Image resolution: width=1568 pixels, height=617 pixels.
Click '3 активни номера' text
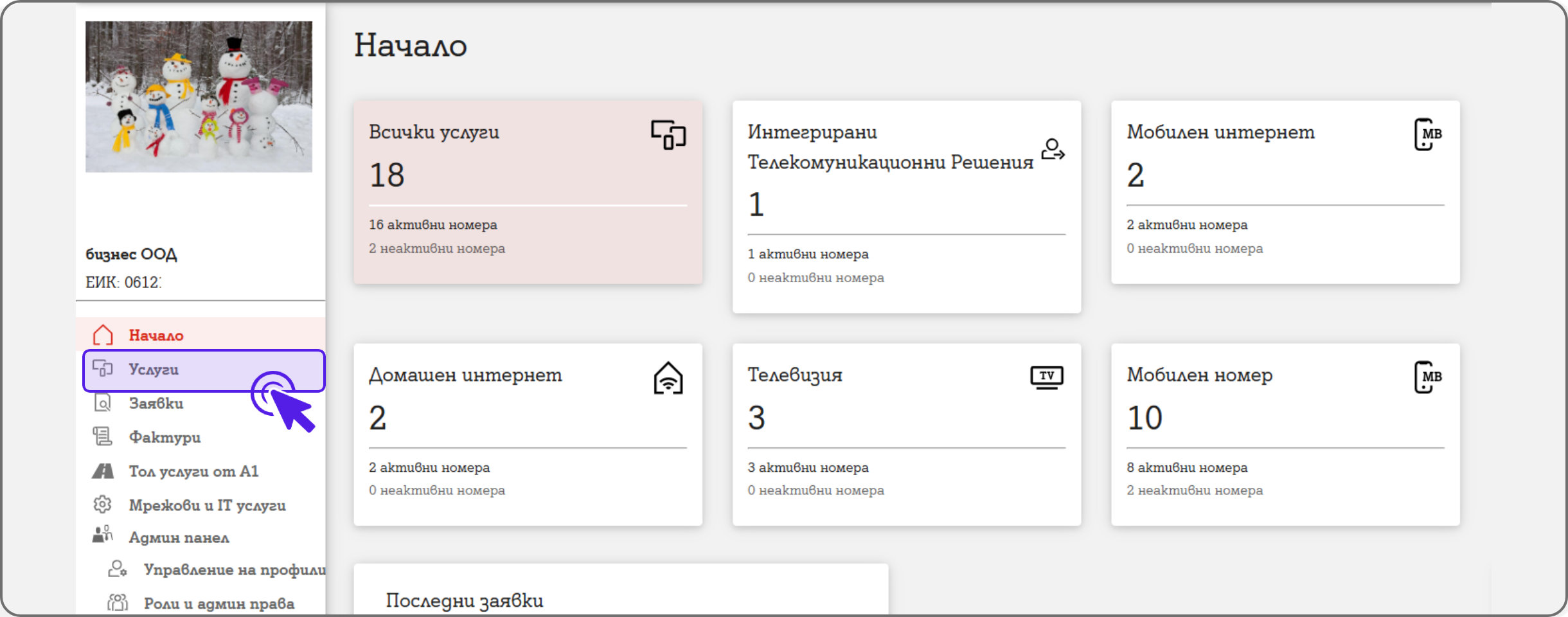click(808, 467)
